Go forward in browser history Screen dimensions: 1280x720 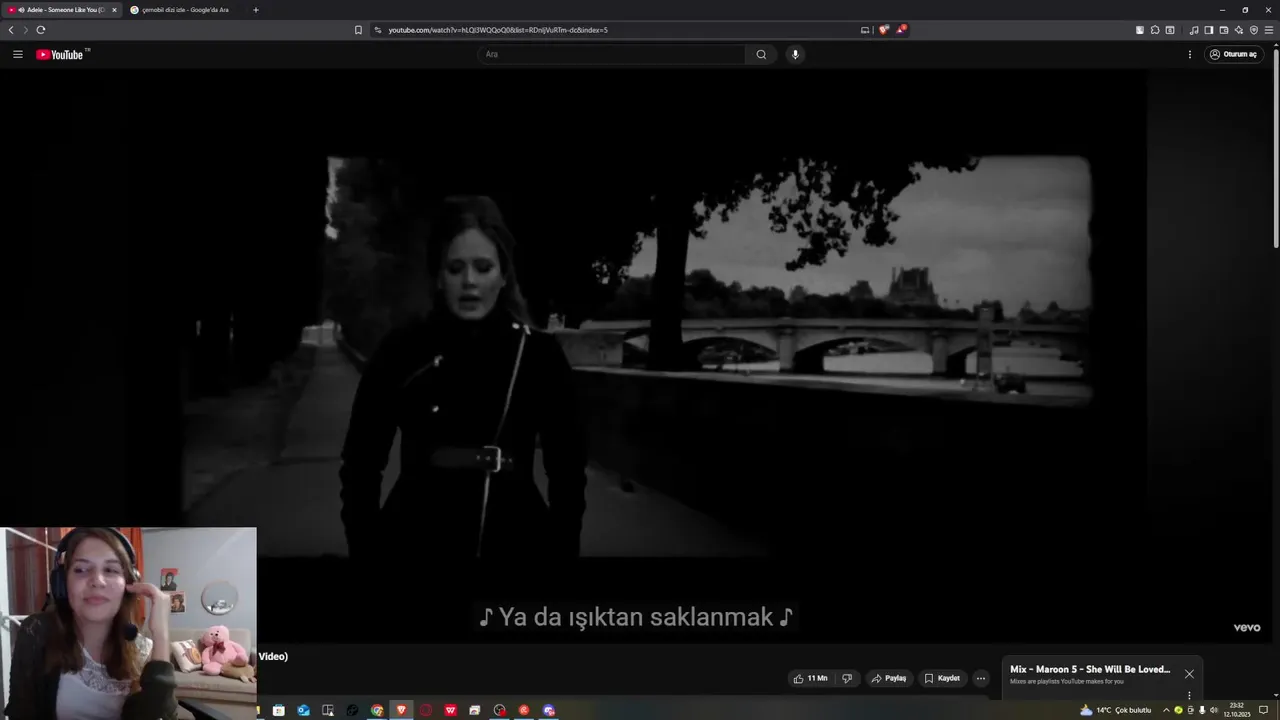tap(26, 30)
